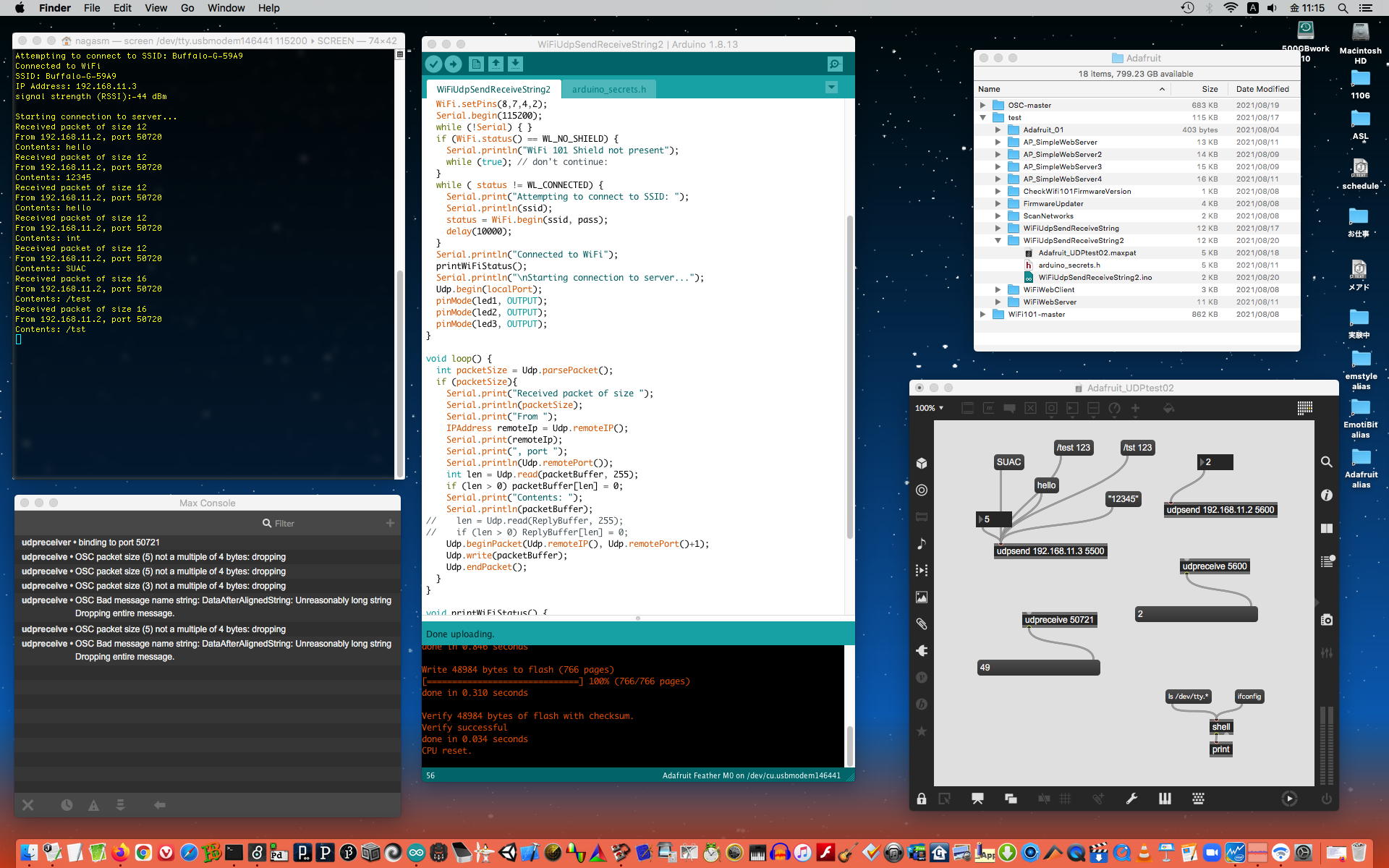Switch to arduino_secrets.h tab
1389x868 pixels.
click(x=608, y=90)
